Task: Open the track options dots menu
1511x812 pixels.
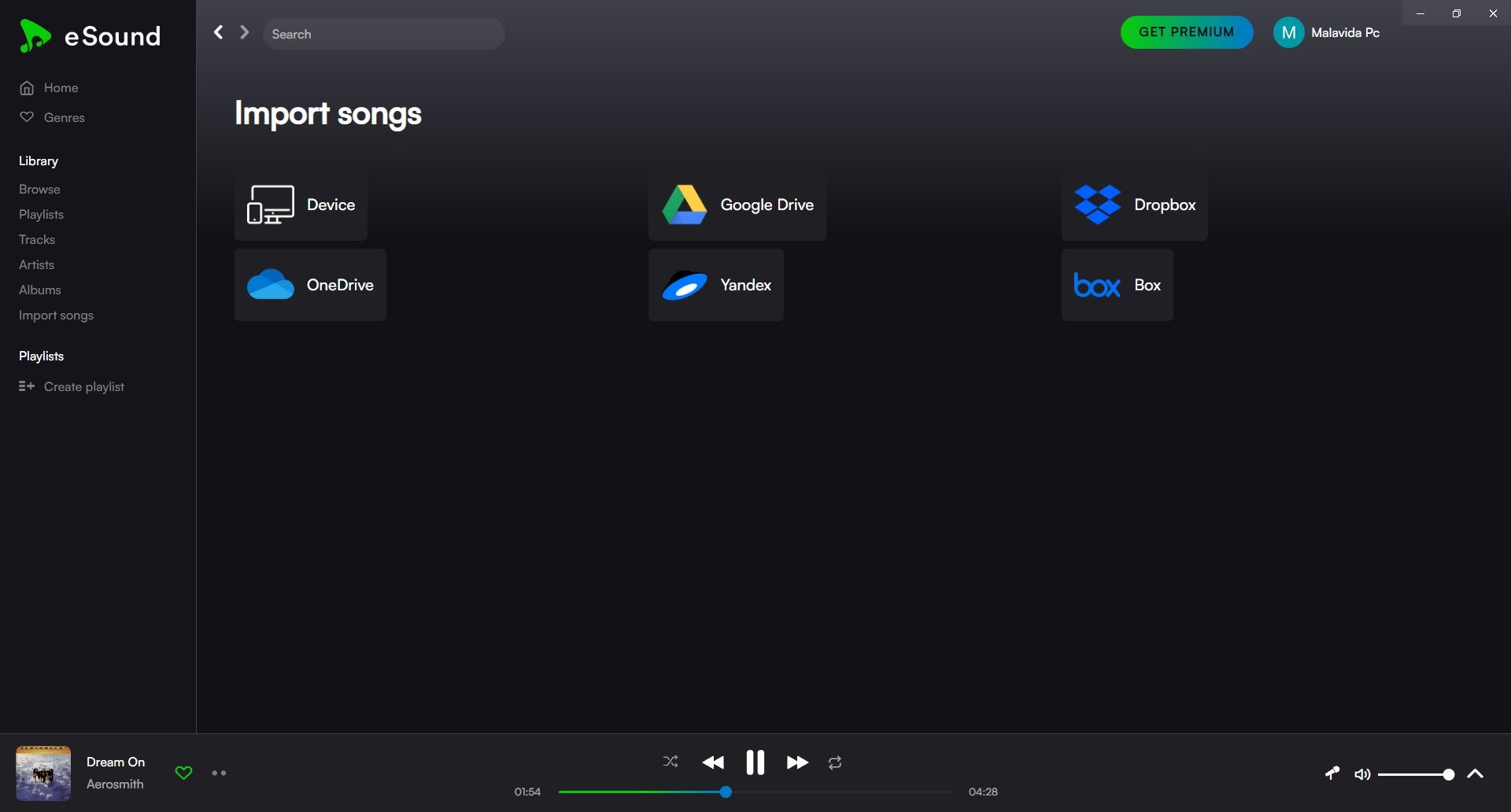Action: point(219,773)
